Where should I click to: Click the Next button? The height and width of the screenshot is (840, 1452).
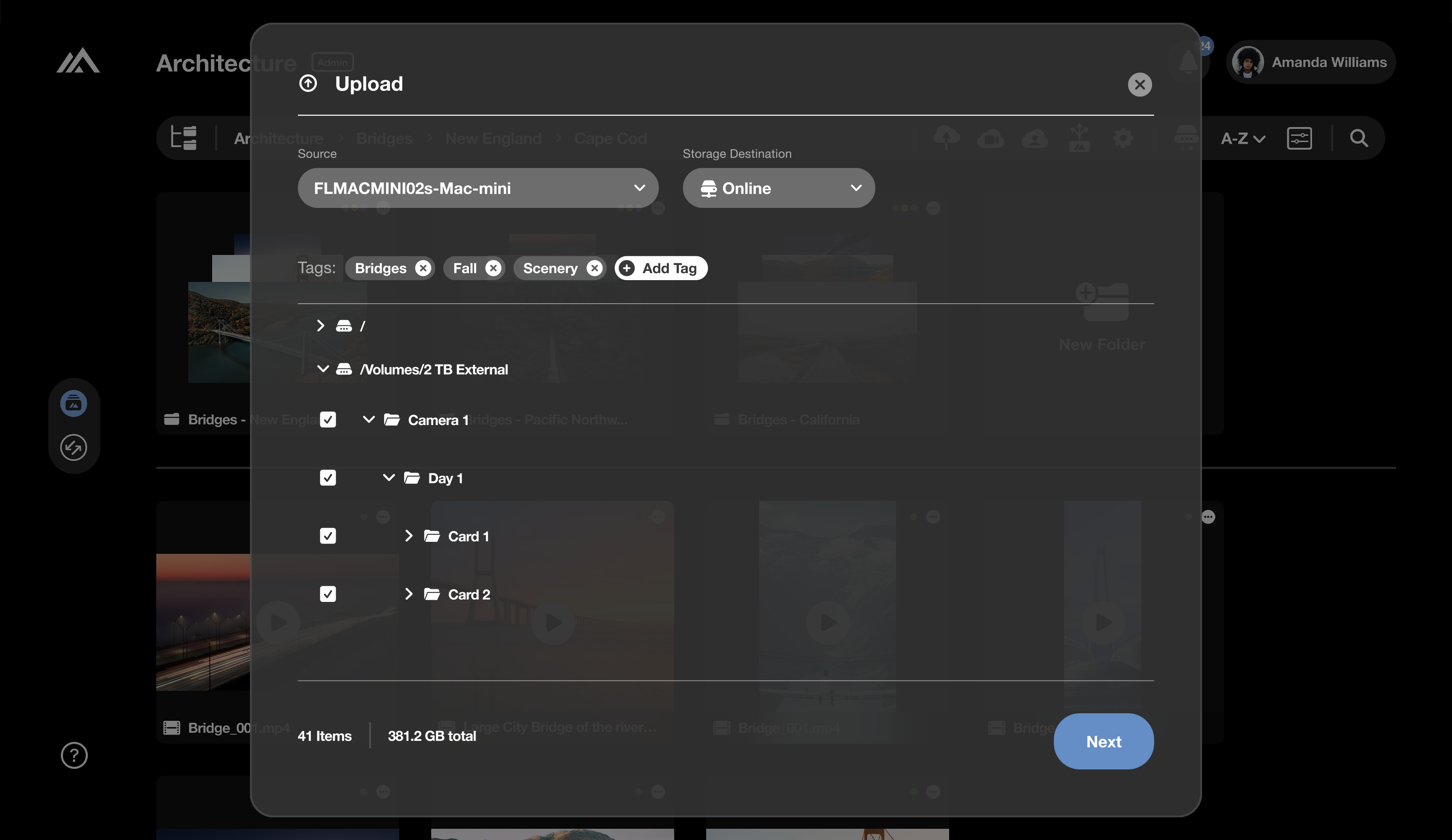(1103, 741)
